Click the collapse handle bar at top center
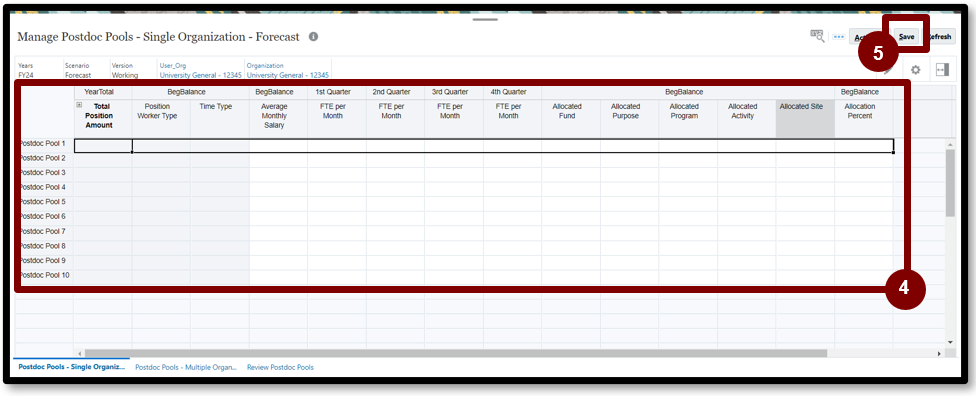 (x=485, y=19)
